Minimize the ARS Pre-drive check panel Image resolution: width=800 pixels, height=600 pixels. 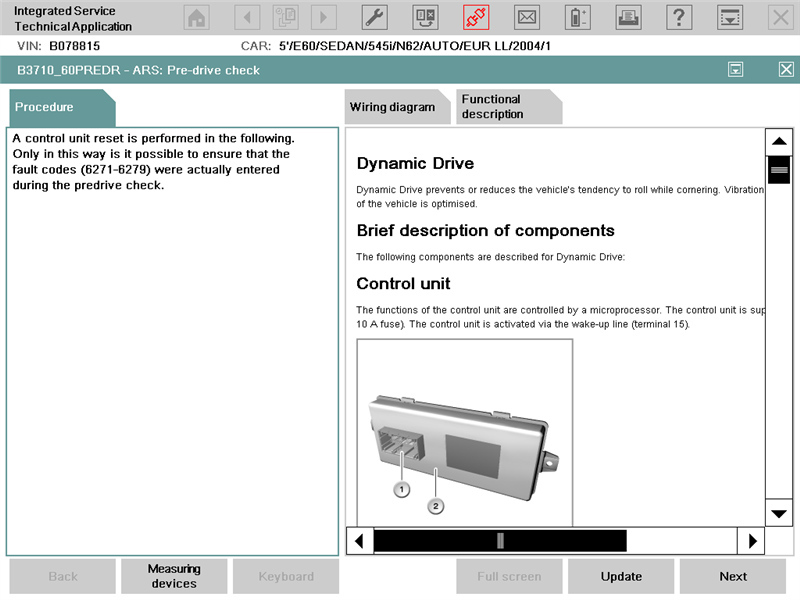click(735, 69)
